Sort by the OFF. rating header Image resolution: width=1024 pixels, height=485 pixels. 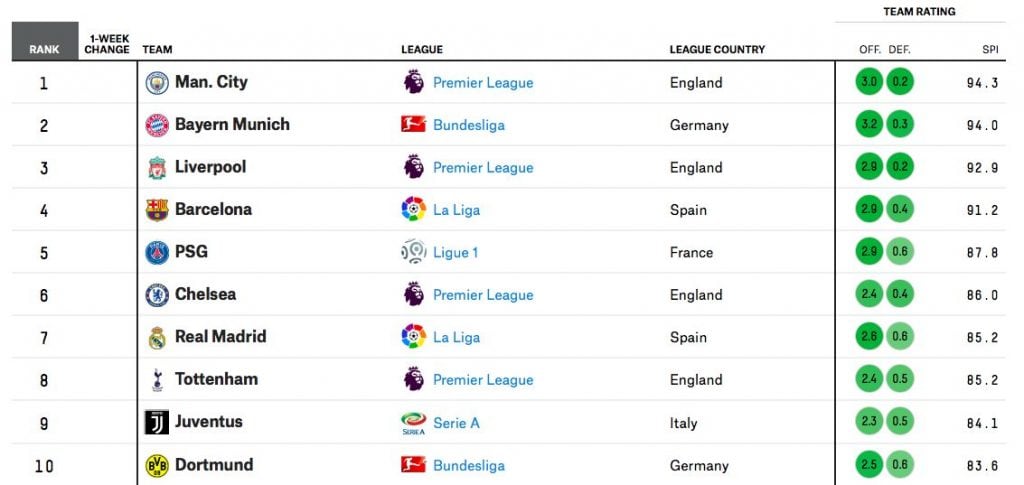[870, 50]
